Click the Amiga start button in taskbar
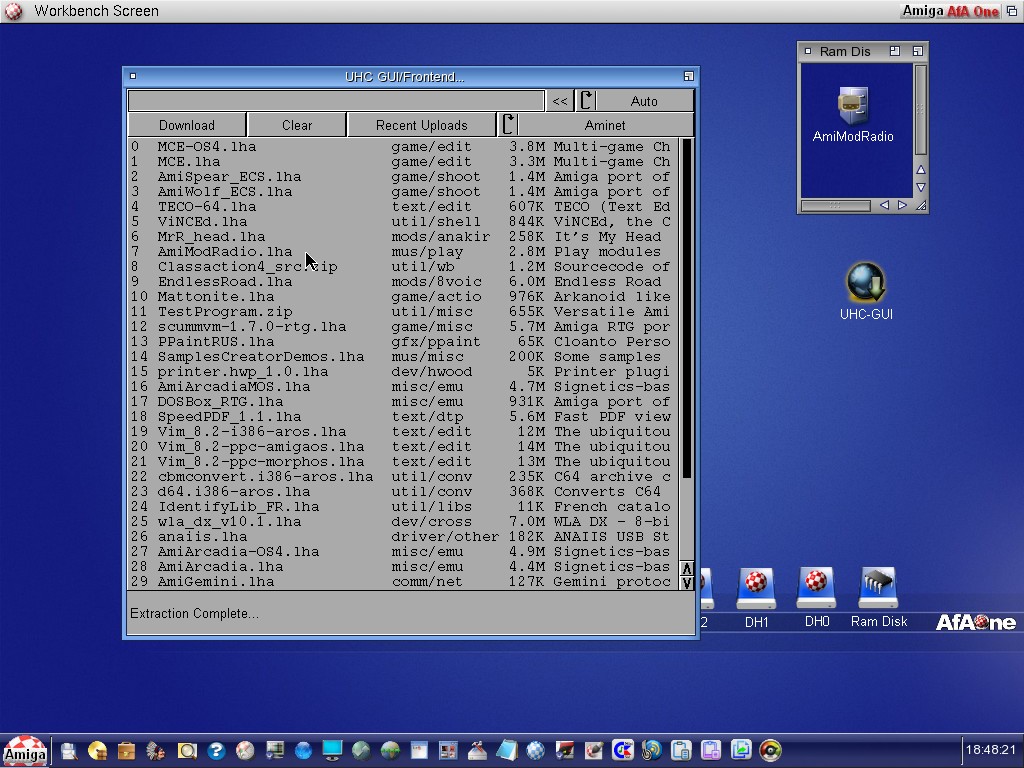Screen dimensions: 1024x768 pyautogui.click(x=24, y=751)
